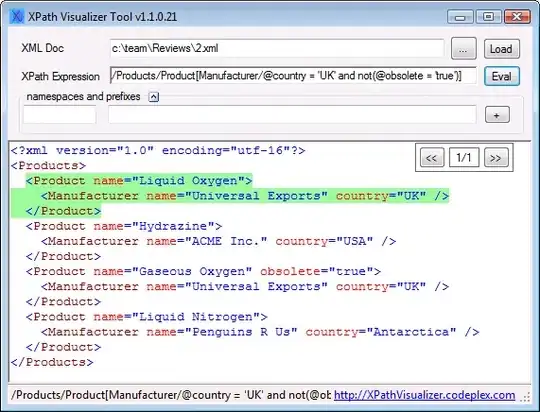Click the highlighted Universal Exports Manufacturer line
Image resolution: width=540 pixels, height=412 pixels.
[x=245, y=196]
